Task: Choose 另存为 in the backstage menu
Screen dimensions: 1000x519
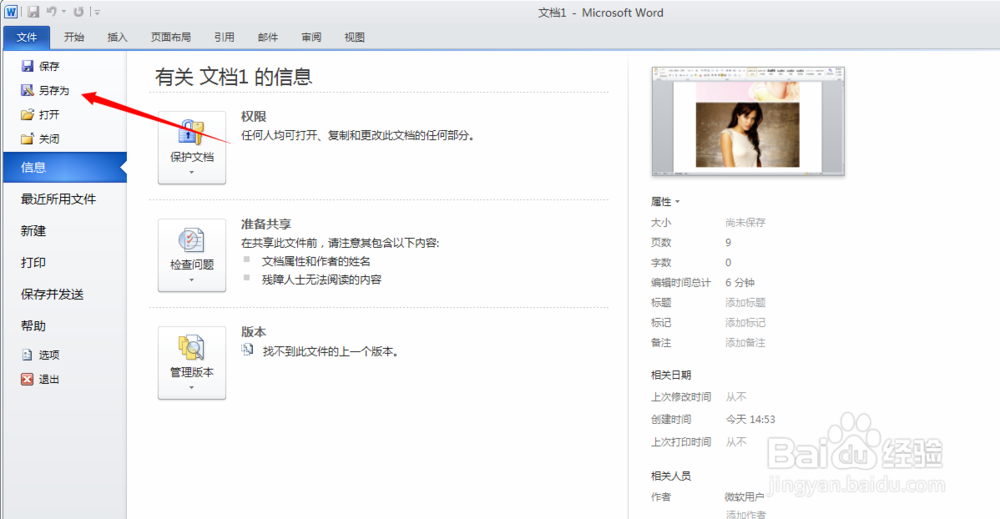Action: coord(45,90)
